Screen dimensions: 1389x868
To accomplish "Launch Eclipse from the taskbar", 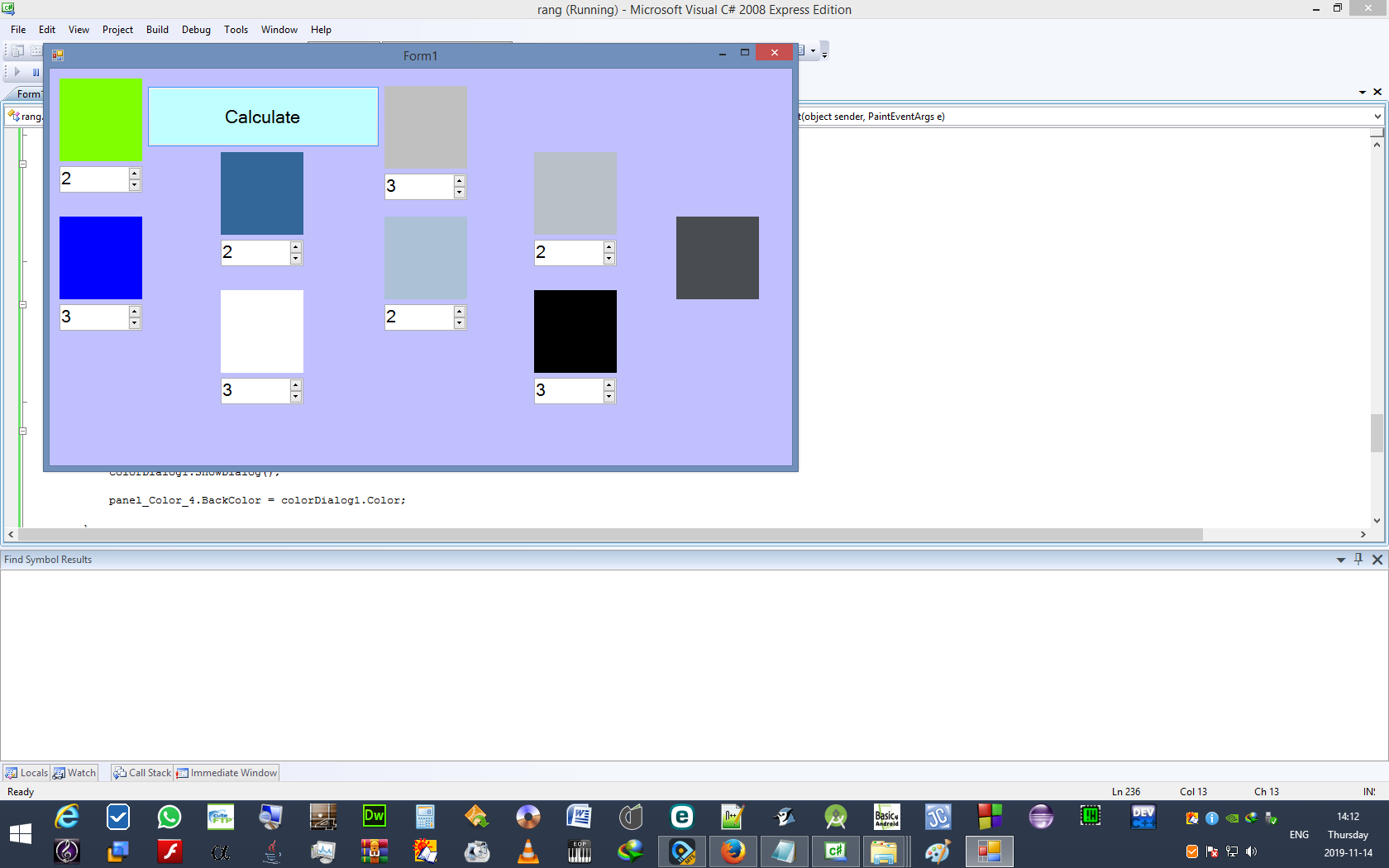I will tap(1040, 817).
